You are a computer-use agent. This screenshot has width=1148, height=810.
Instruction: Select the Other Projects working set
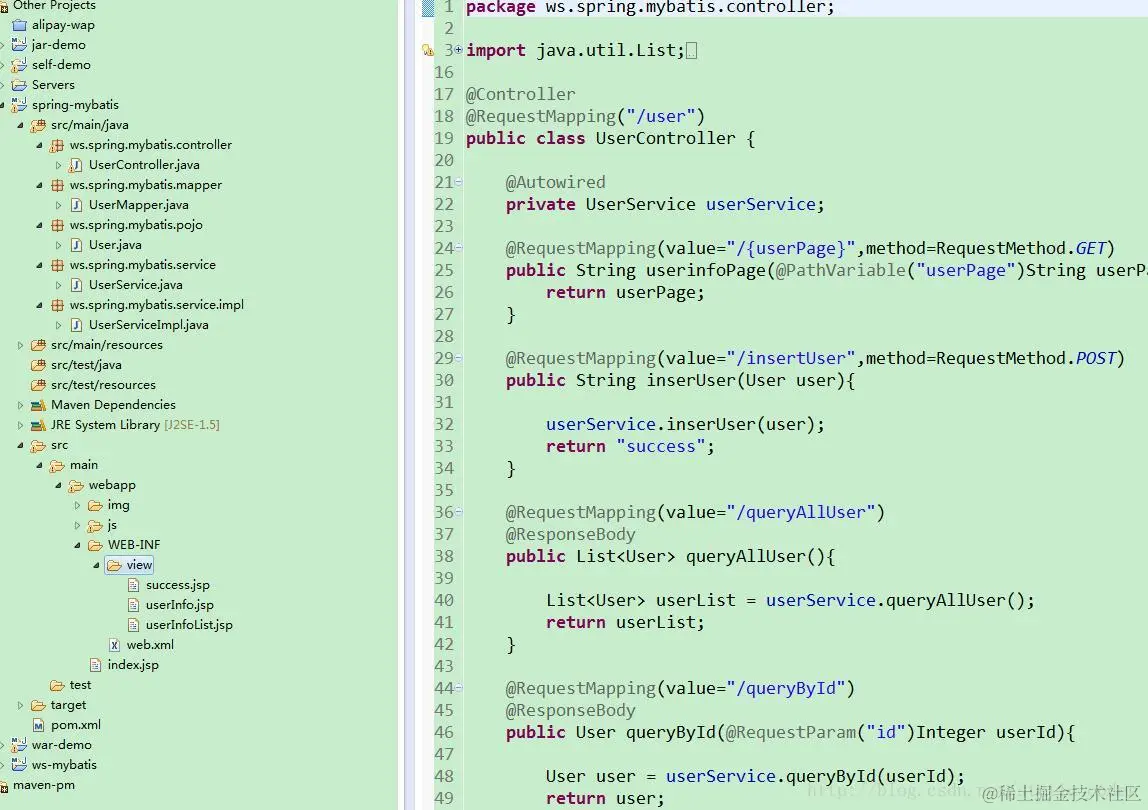click(x=54, y=6)
